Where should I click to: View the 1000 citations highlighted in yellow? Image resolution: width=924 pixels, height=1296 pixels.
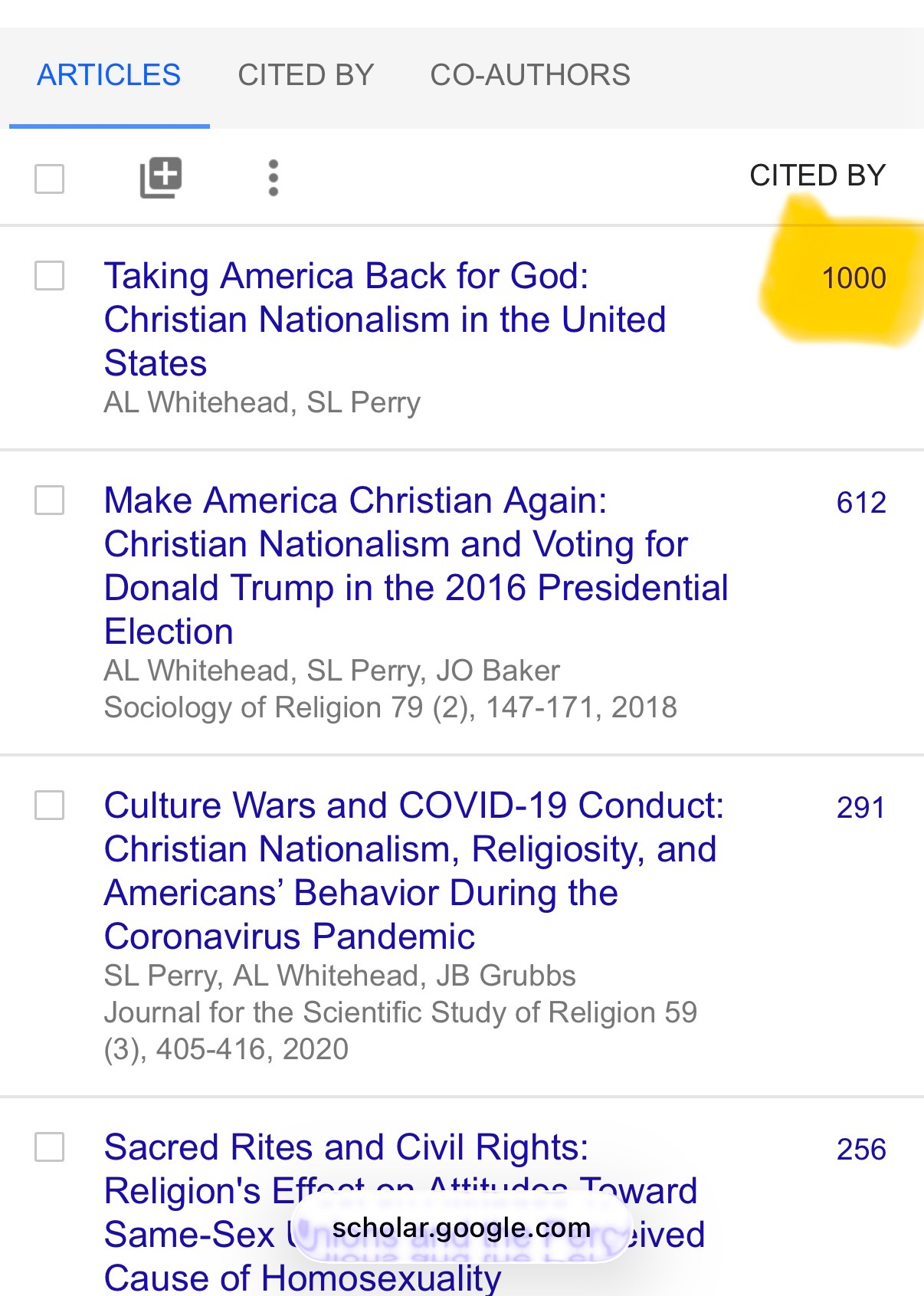854,278
